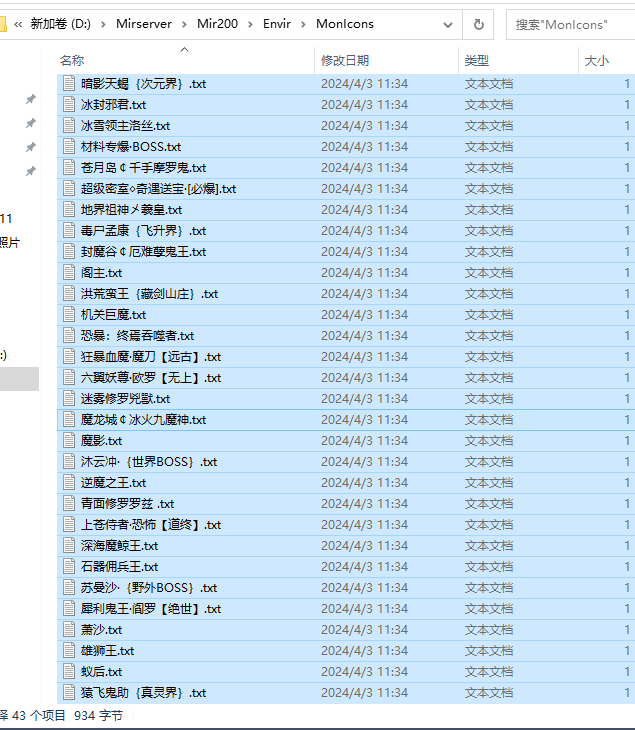Image resolution: width=635 pixels, height=730 pixels.
Task: Click file icon of 六翼妖尊·欧罗【无上】.txt
Action: click(69, 378)
